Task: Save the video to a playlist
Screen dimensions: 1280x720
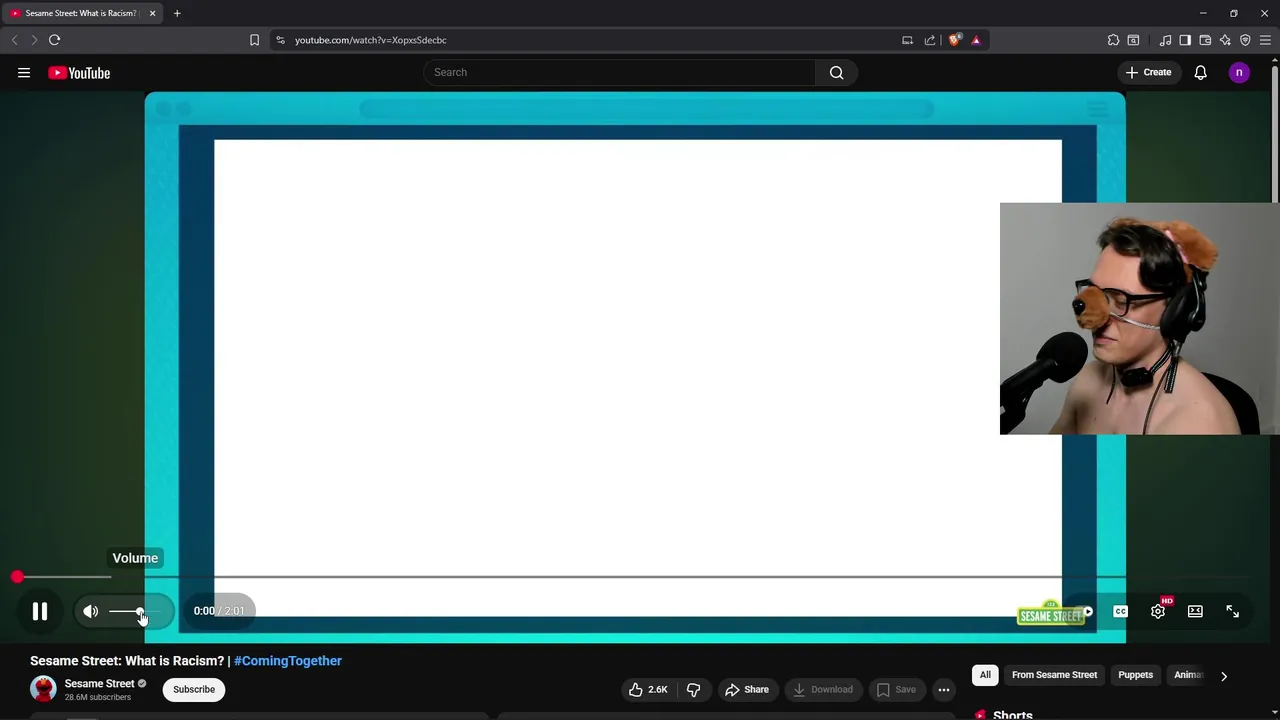Action: 896,689
